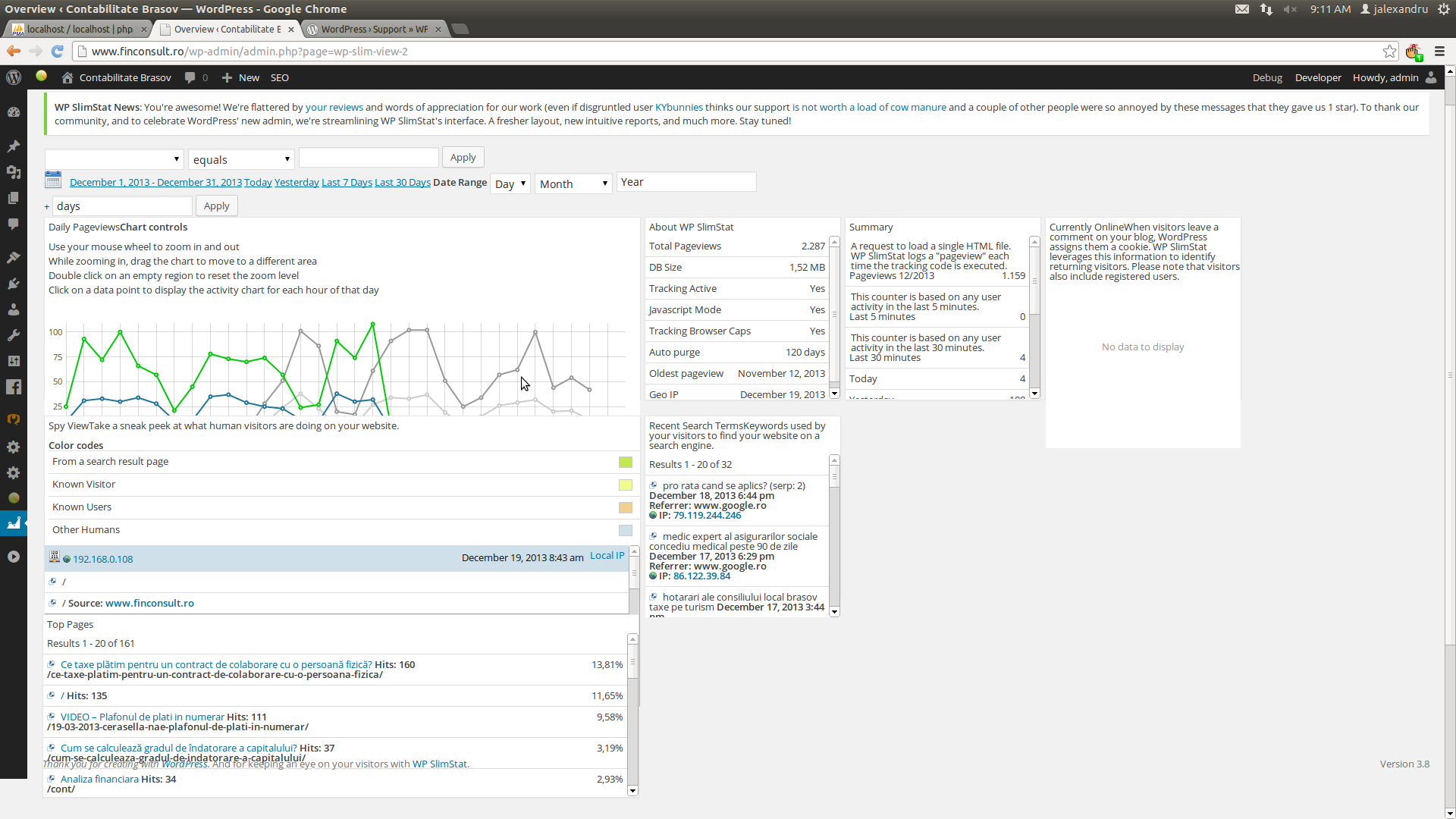Open the Users sidebar icon
Screen dimensions: 1456x819
point(14,309)
